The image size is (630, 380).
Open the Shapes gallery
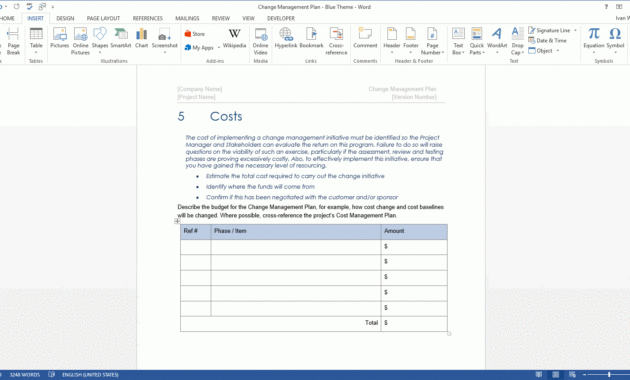coord(100,41)
